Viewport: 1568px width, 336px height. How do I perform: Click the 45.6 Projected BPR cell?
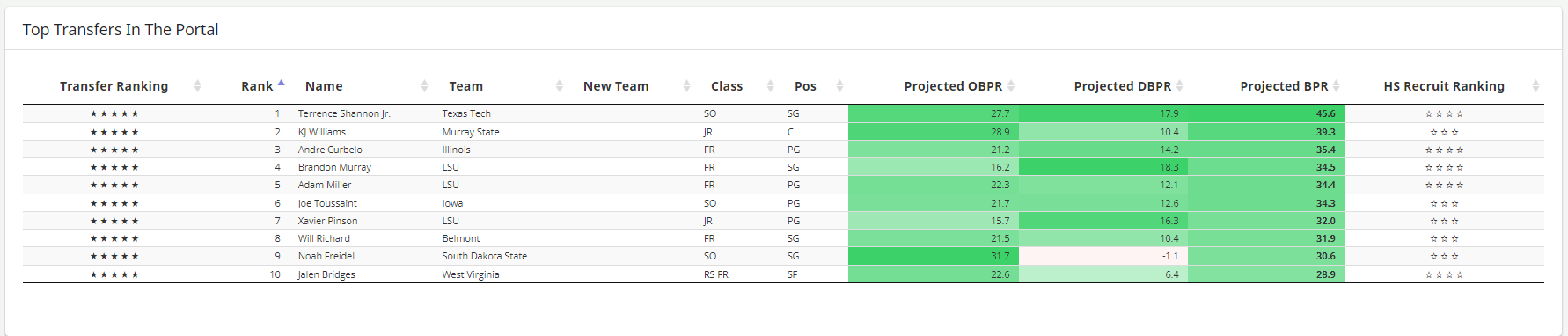pyautogui.click(x=1265, y=113)
